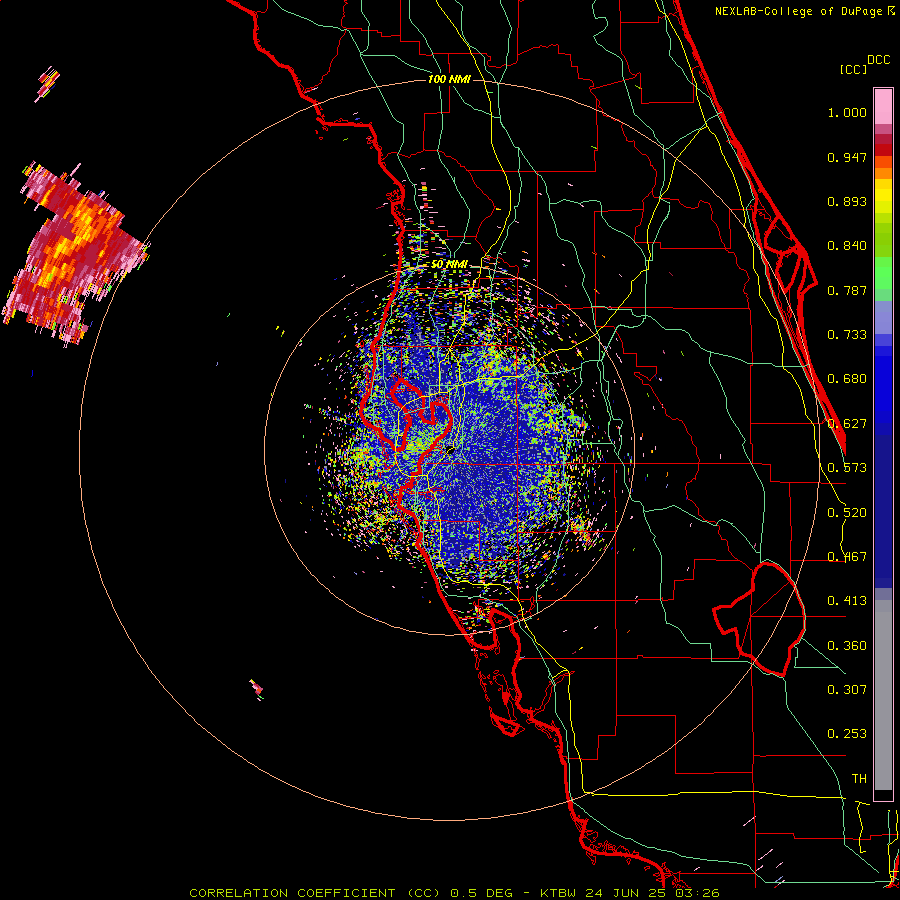Click the 0.947 scale value

tap(847, 157)
